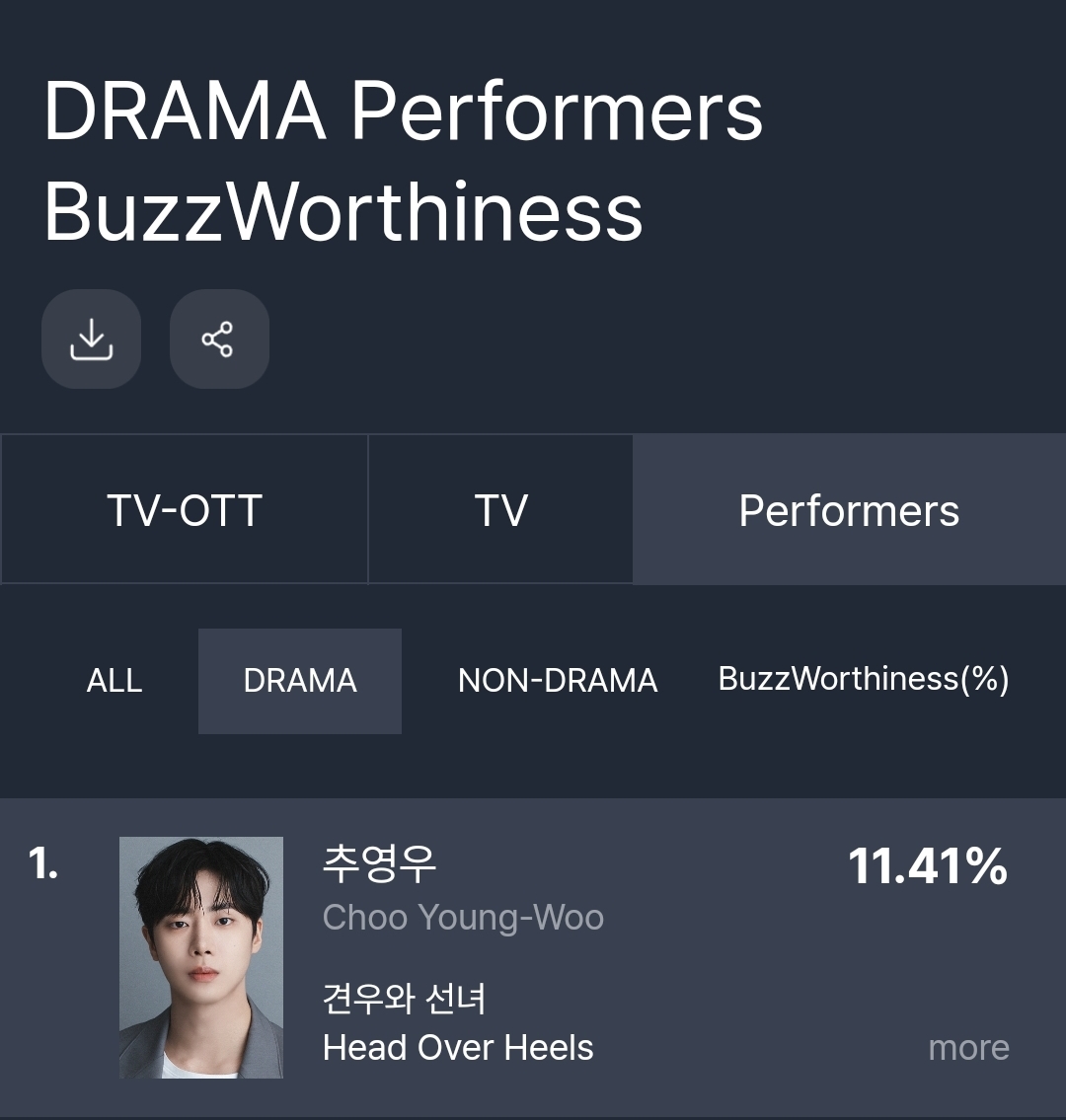
Task: Click the DRAMA Performers heading line
Action: pyautogui.click(x=403, y=111)
